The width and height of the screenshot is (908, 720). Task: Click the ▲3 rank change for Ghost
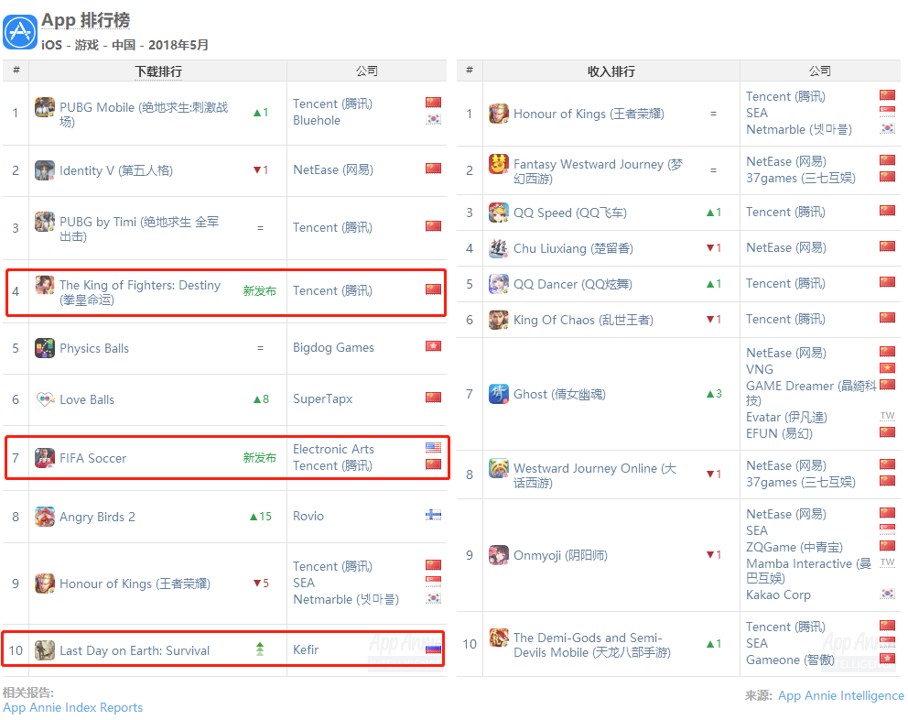coord(714,394)
